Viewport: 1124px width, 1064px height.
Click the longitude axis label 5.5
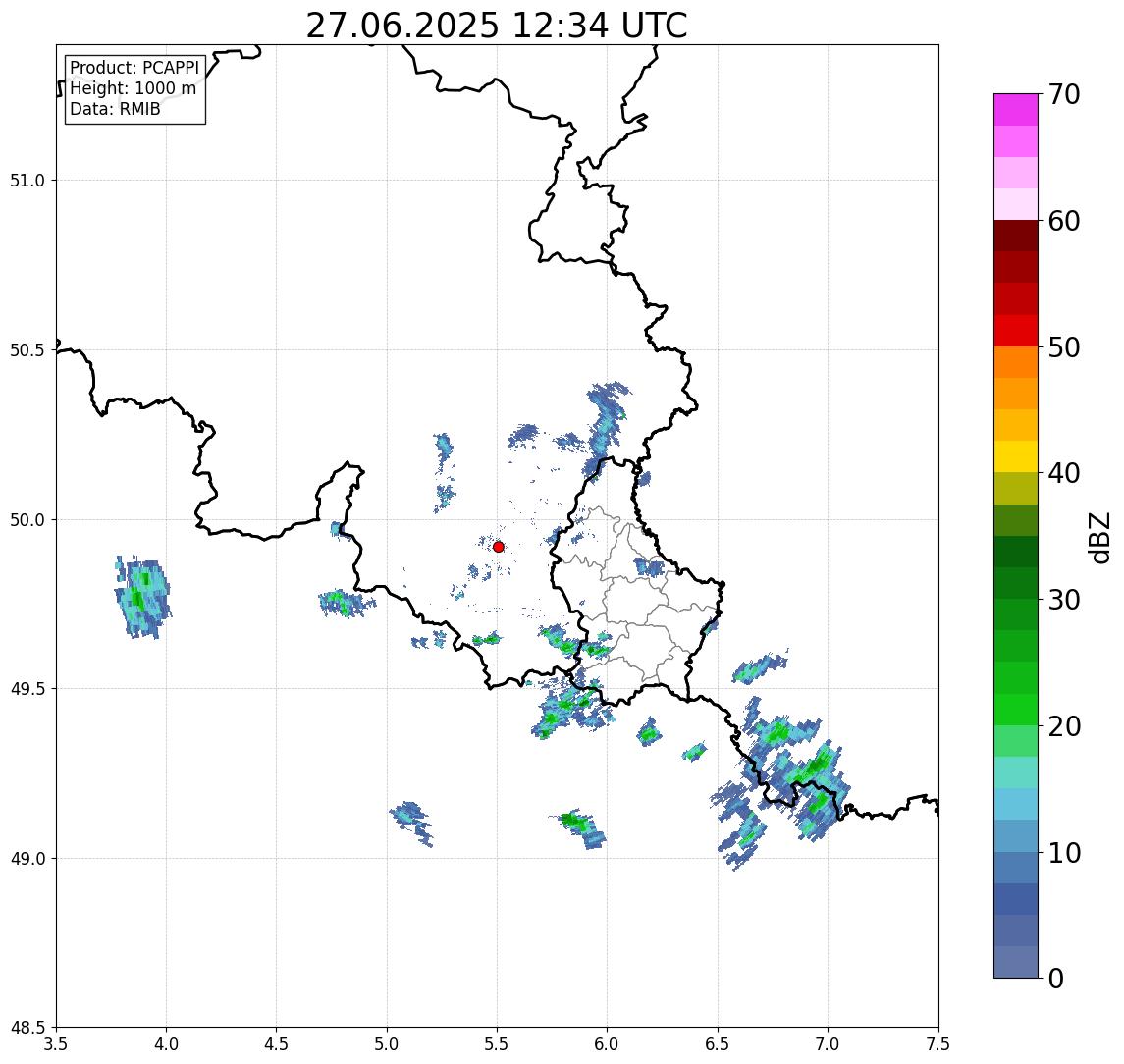pyautogui.click(x=498, y=1044)
